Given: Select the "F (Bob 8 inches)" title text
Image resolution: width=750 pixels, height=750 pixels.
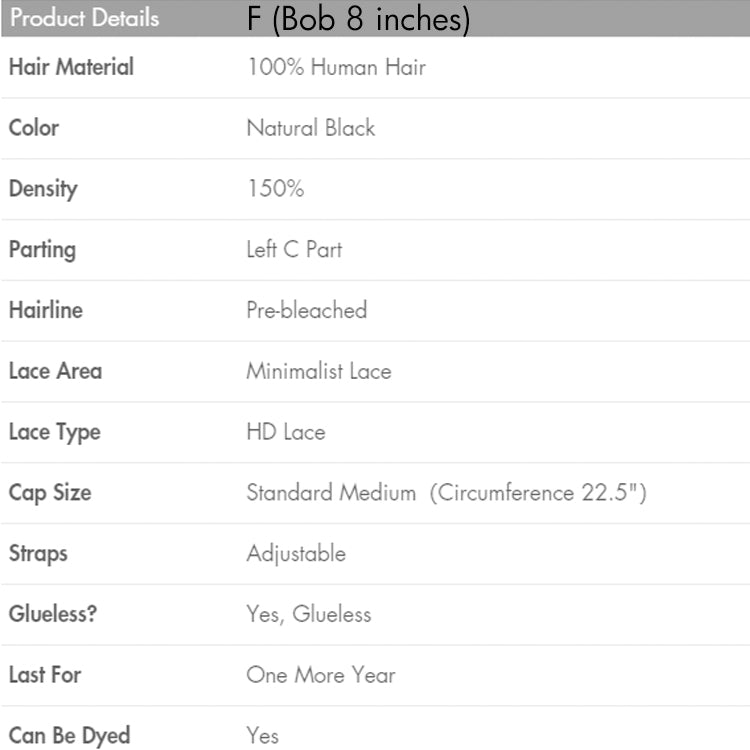Looking at the screenshot, I should pyautogui.click(x=358, y=19).
